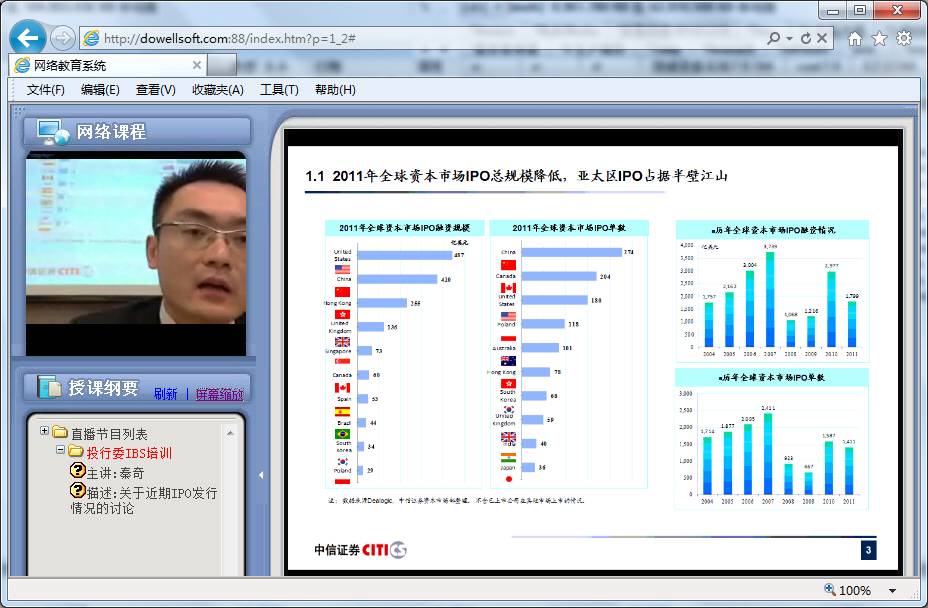Click the URL address bar field
The height and width of the screenshot is (608, 928).
[x=420, y=39]
